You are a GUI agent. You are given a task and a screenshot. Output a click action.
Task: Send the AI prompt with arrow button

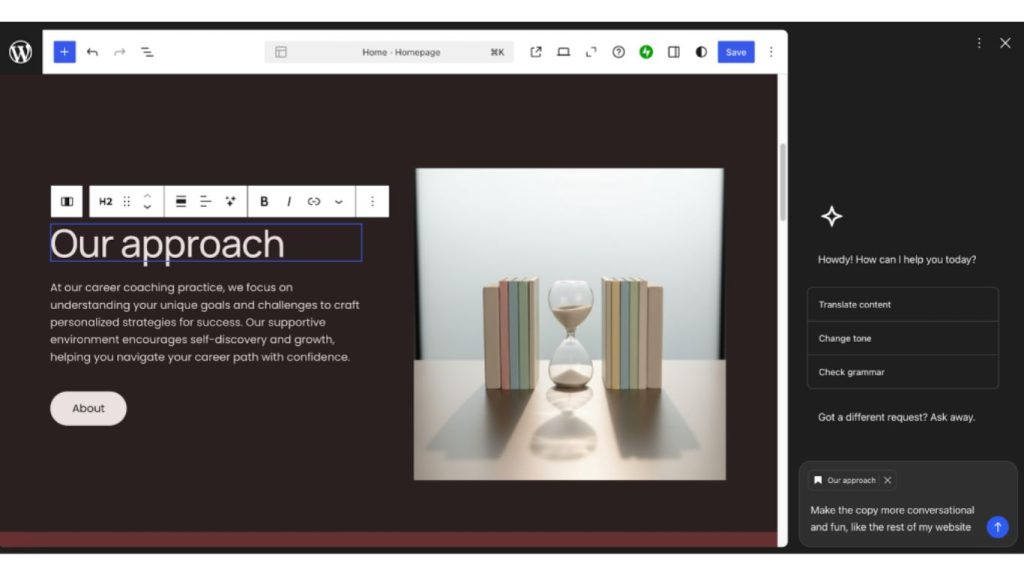[x=997, y=527]
